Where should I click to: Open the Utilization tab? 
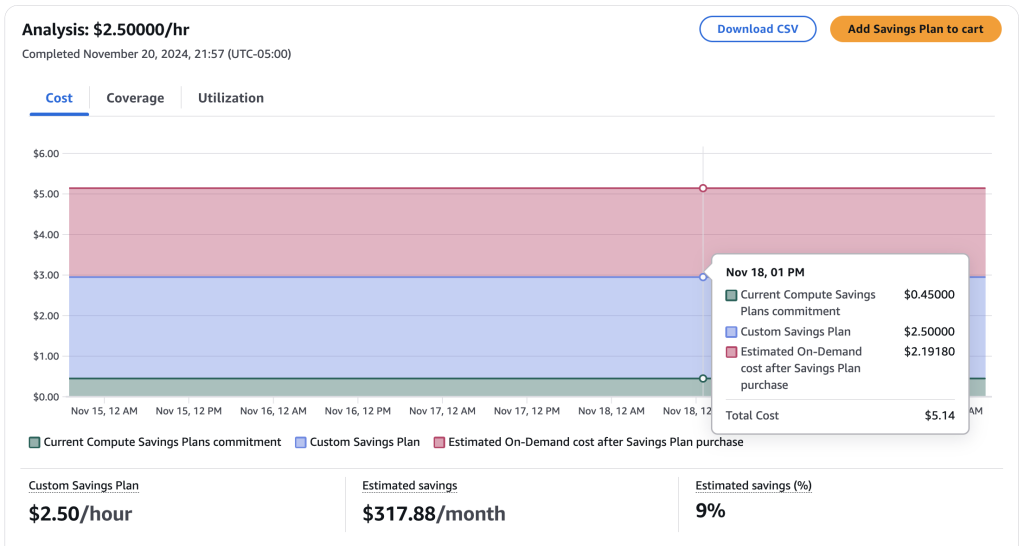coord(231,98)
